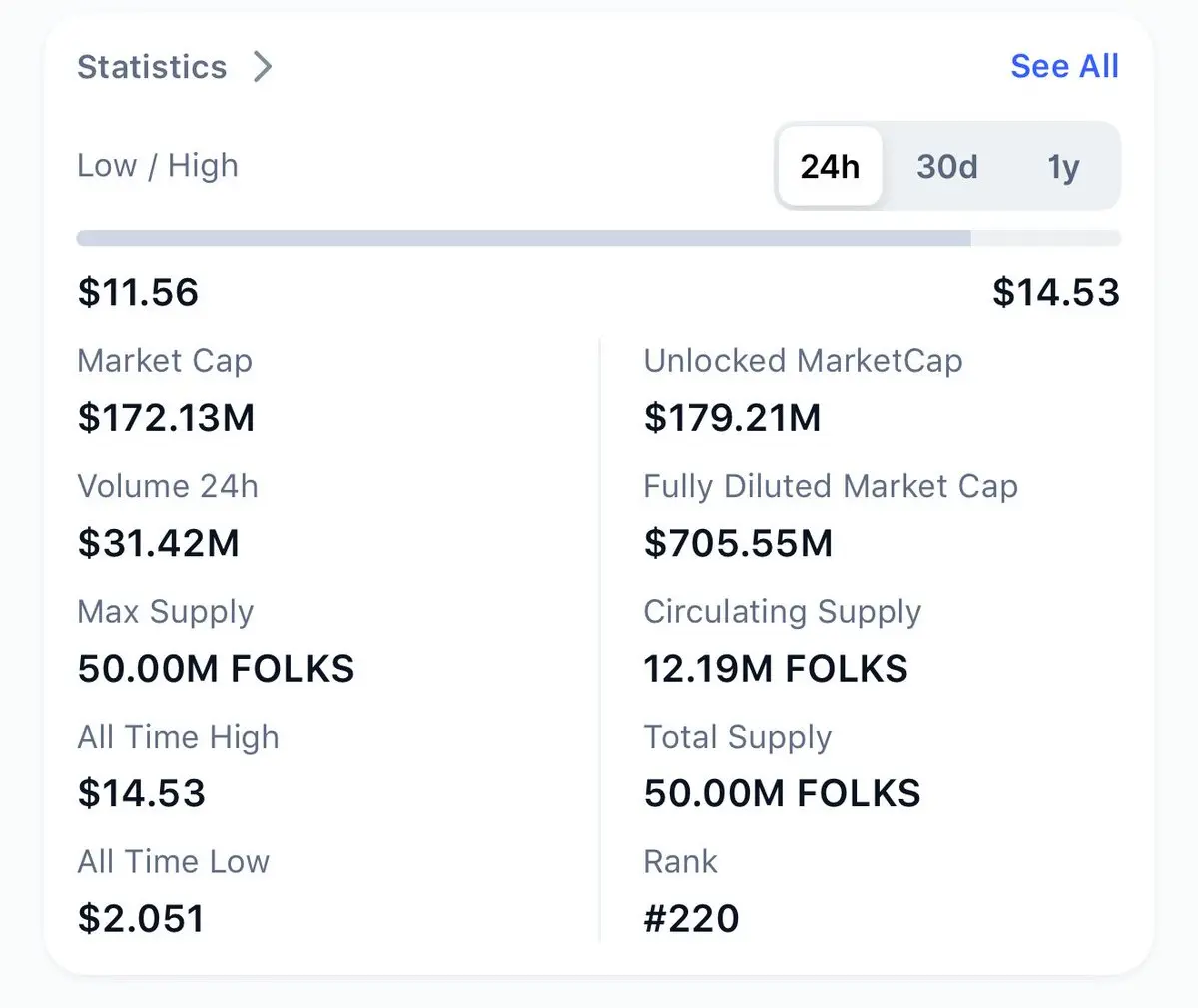Click the All Time High label
Image resolution: width=1198 pixels, height=1008 pixels.
(x=178, y=737)
